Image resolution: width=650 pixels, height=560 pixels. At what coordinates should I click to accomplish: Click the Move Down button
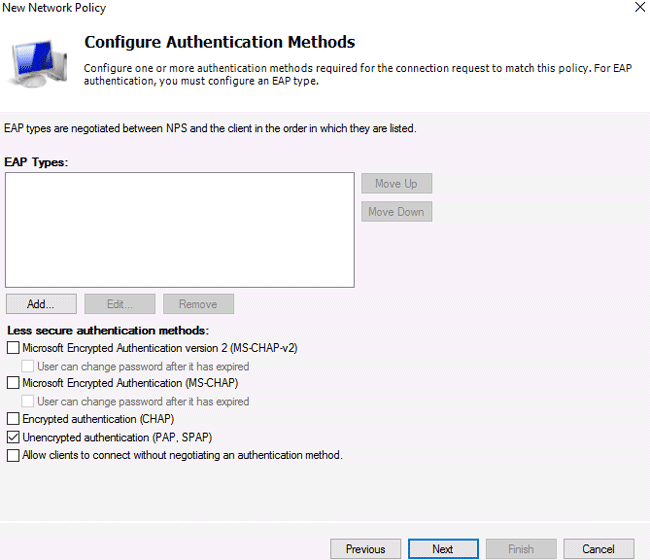click(x=396, y=211)
